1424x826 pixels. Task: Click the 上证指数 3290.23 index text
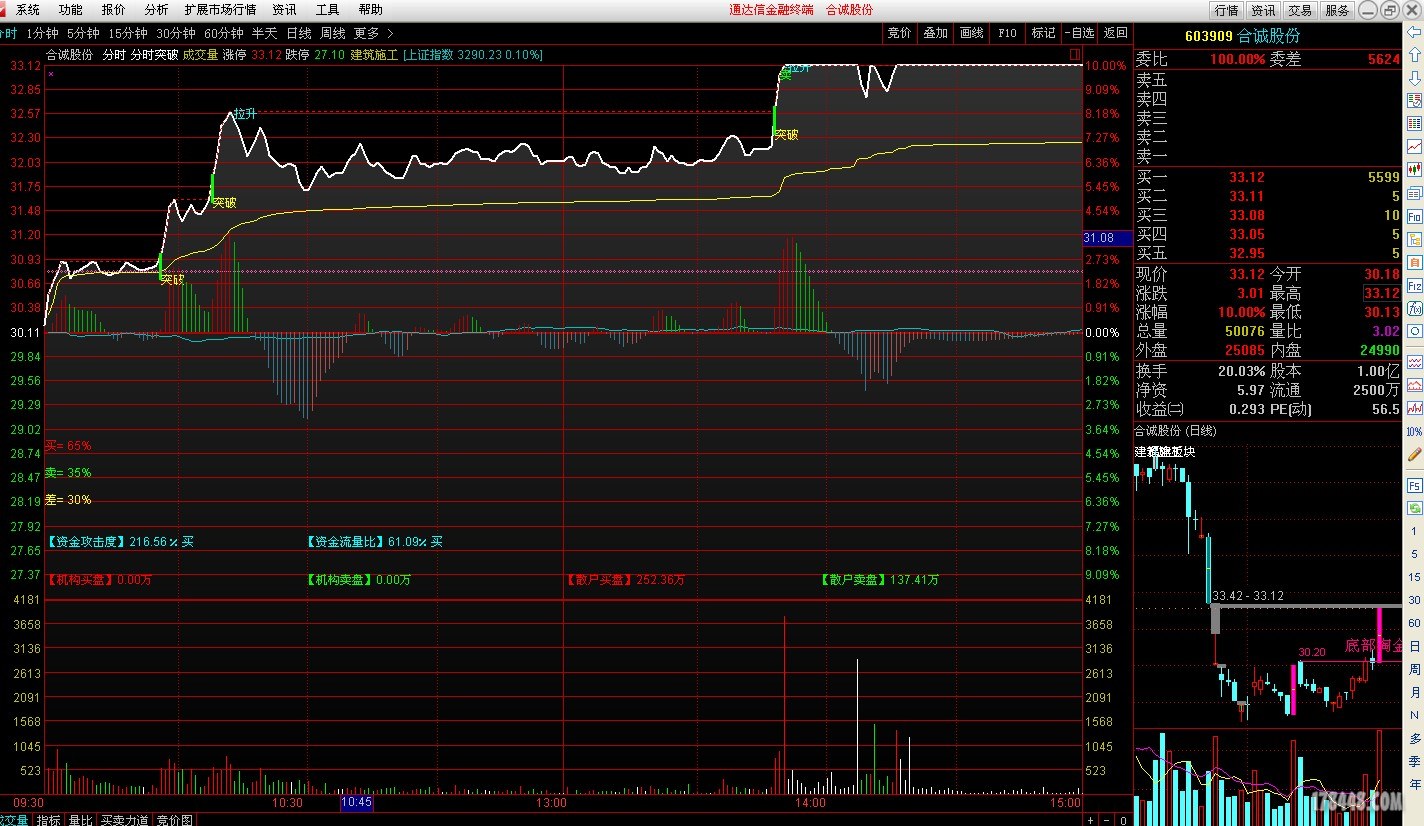pyautogui.click(x=473, y=55)
